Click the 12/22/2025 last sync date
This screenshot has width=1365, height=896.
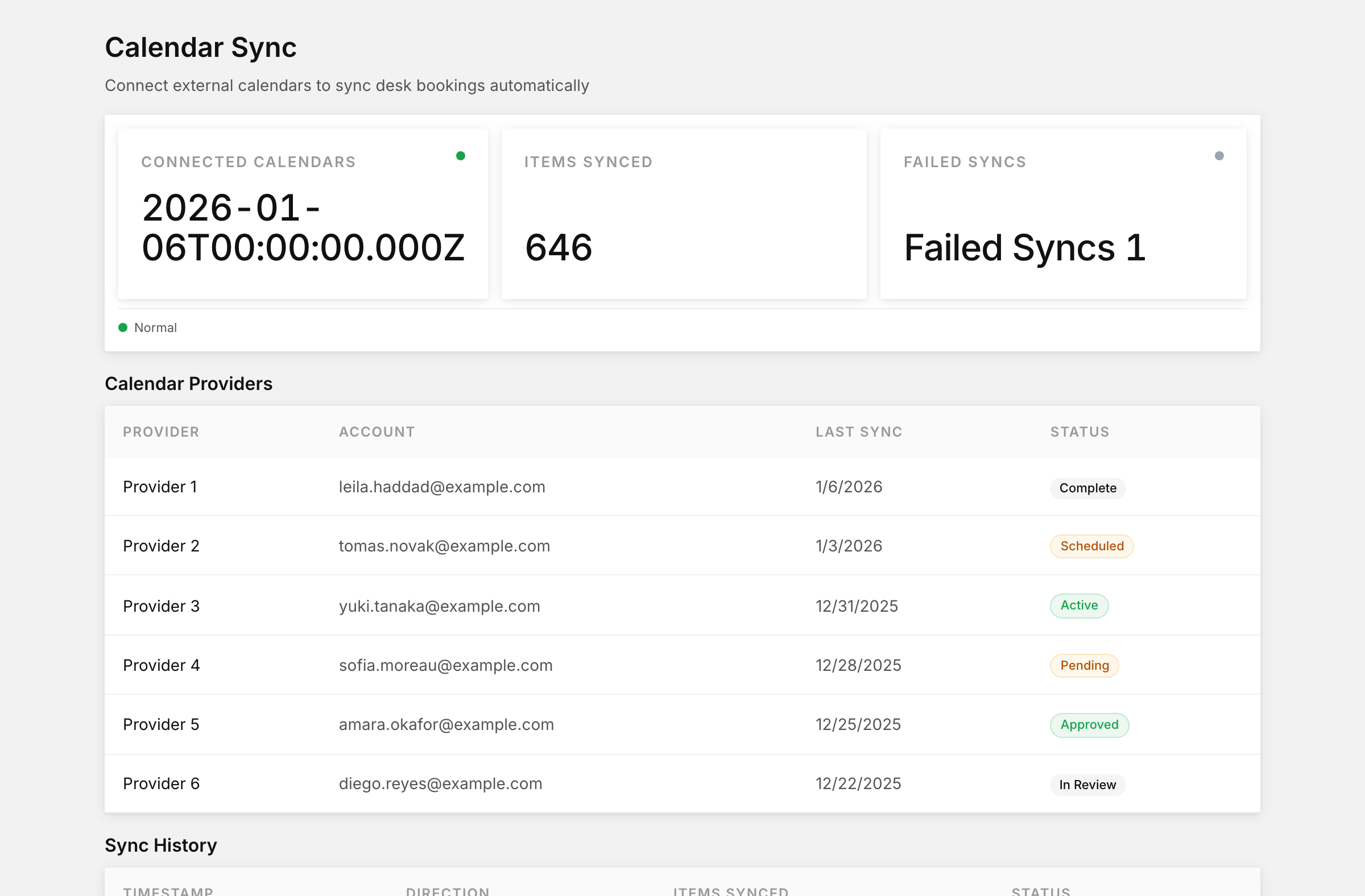(859, 784)
